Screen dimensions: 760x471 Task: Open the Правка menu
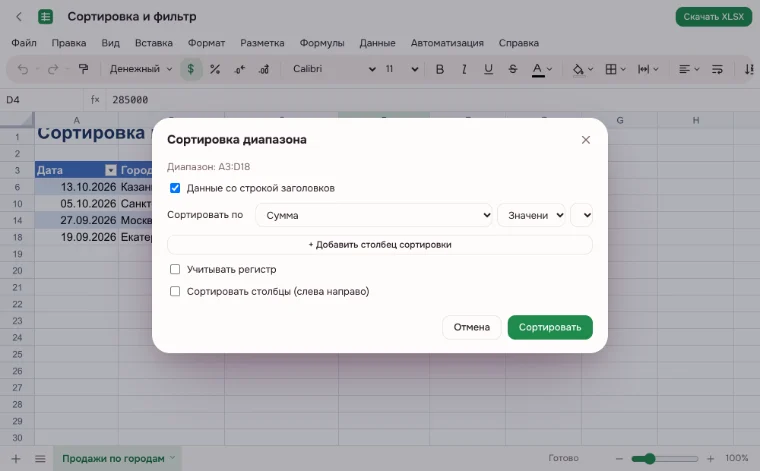69,43
